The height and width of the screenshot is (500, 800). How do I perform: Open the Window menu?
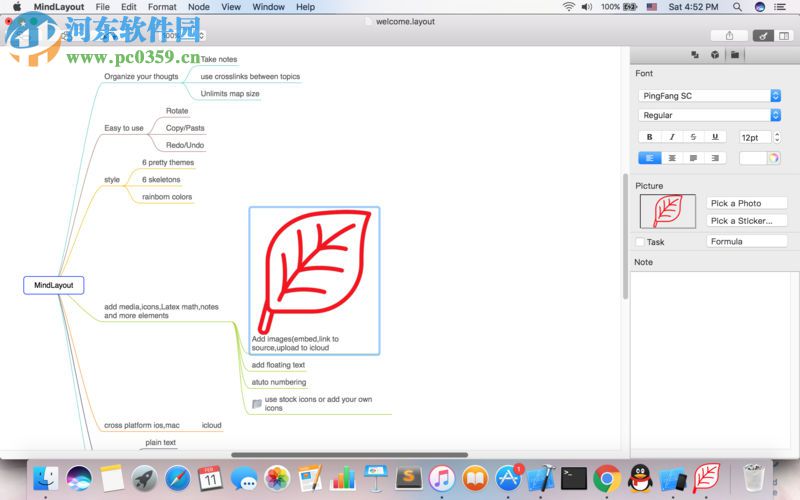tap(268, 7)
